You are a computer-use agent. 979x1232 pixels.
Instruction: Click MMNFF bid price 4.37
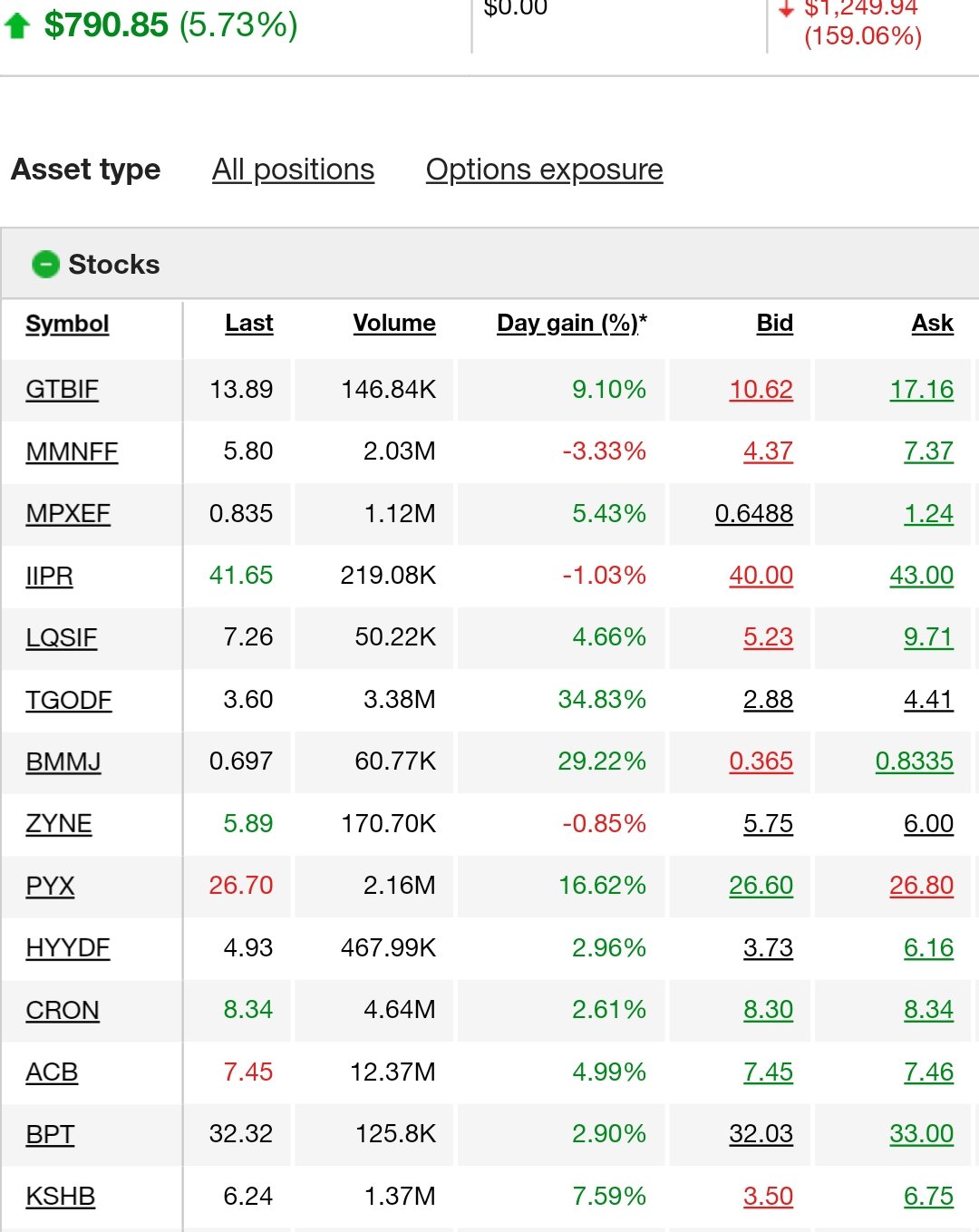(769, 451)
